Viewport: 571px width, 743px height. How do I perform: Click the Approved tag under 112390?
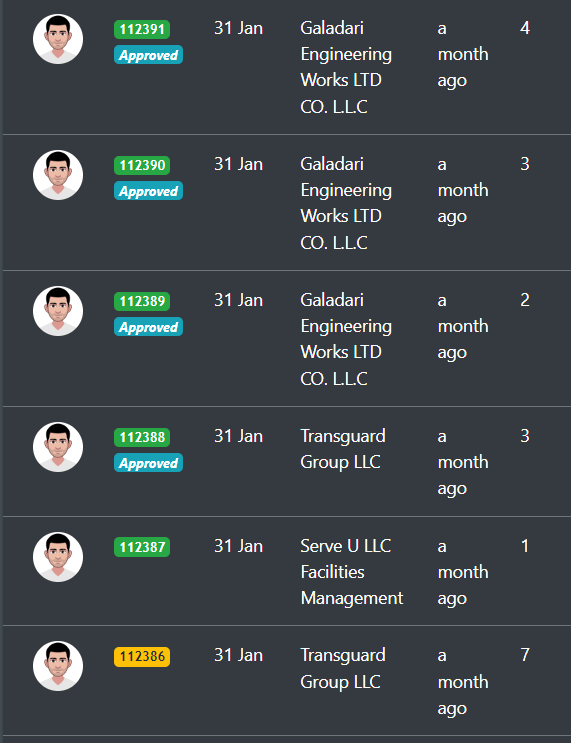(x=148, y=191)
